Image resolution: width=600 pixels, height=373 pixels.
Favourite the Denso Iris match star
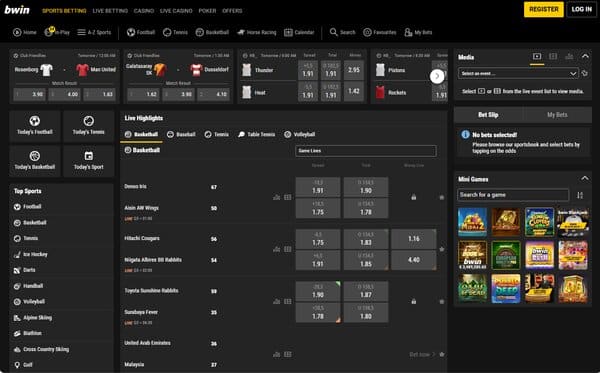(x=442, y=197)
